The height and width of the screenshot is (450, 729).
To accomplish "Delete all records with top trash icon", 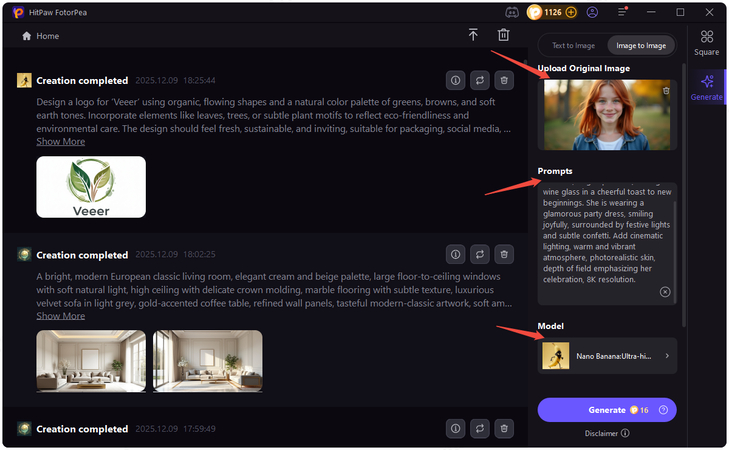I will [x=504, y=35].
